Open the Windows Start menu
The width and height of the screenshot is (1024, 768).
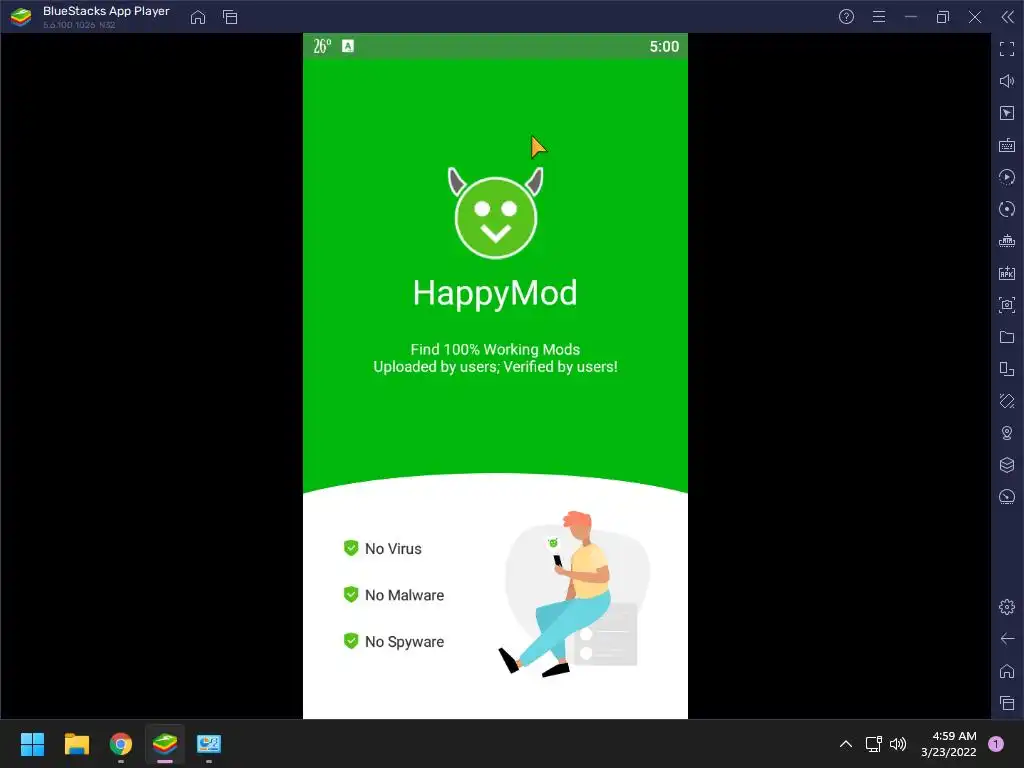click(32, 744)
